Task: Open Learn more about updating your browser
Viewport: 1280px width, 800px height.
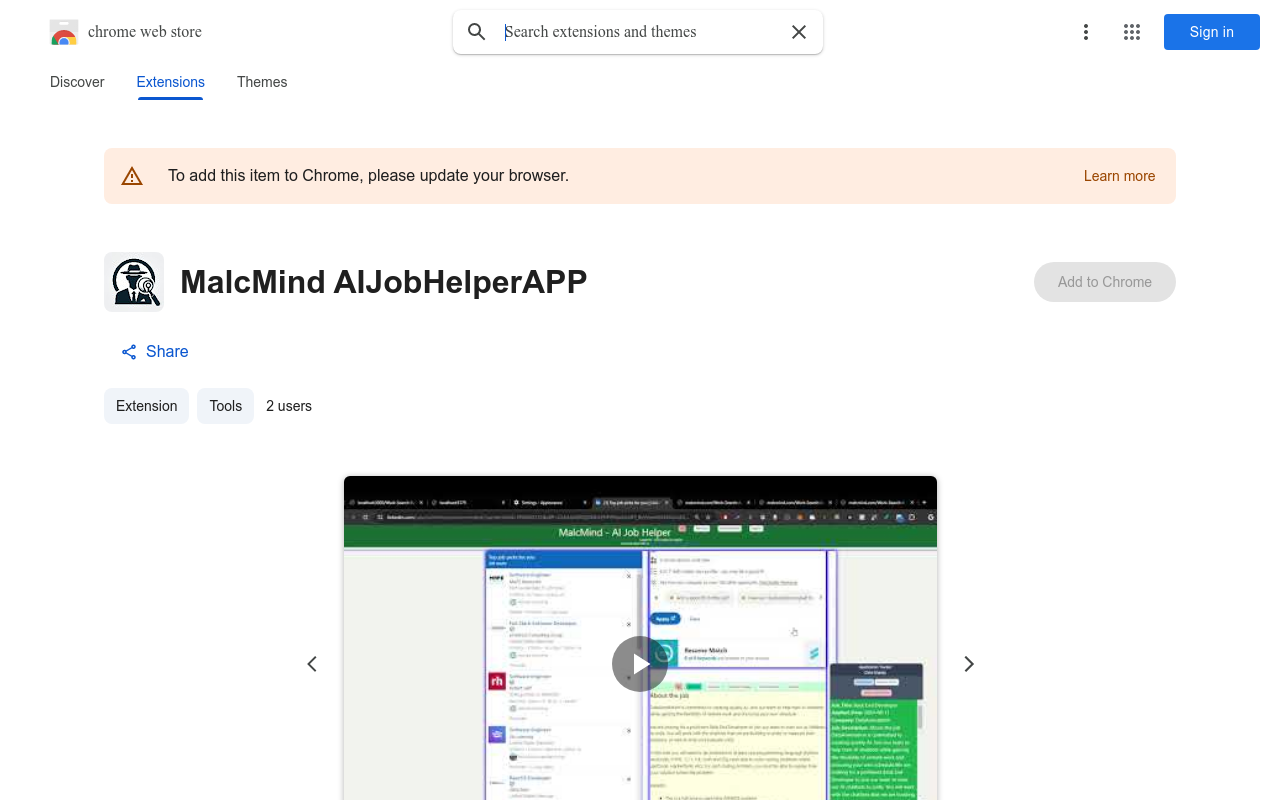Action: point(1119,176)
